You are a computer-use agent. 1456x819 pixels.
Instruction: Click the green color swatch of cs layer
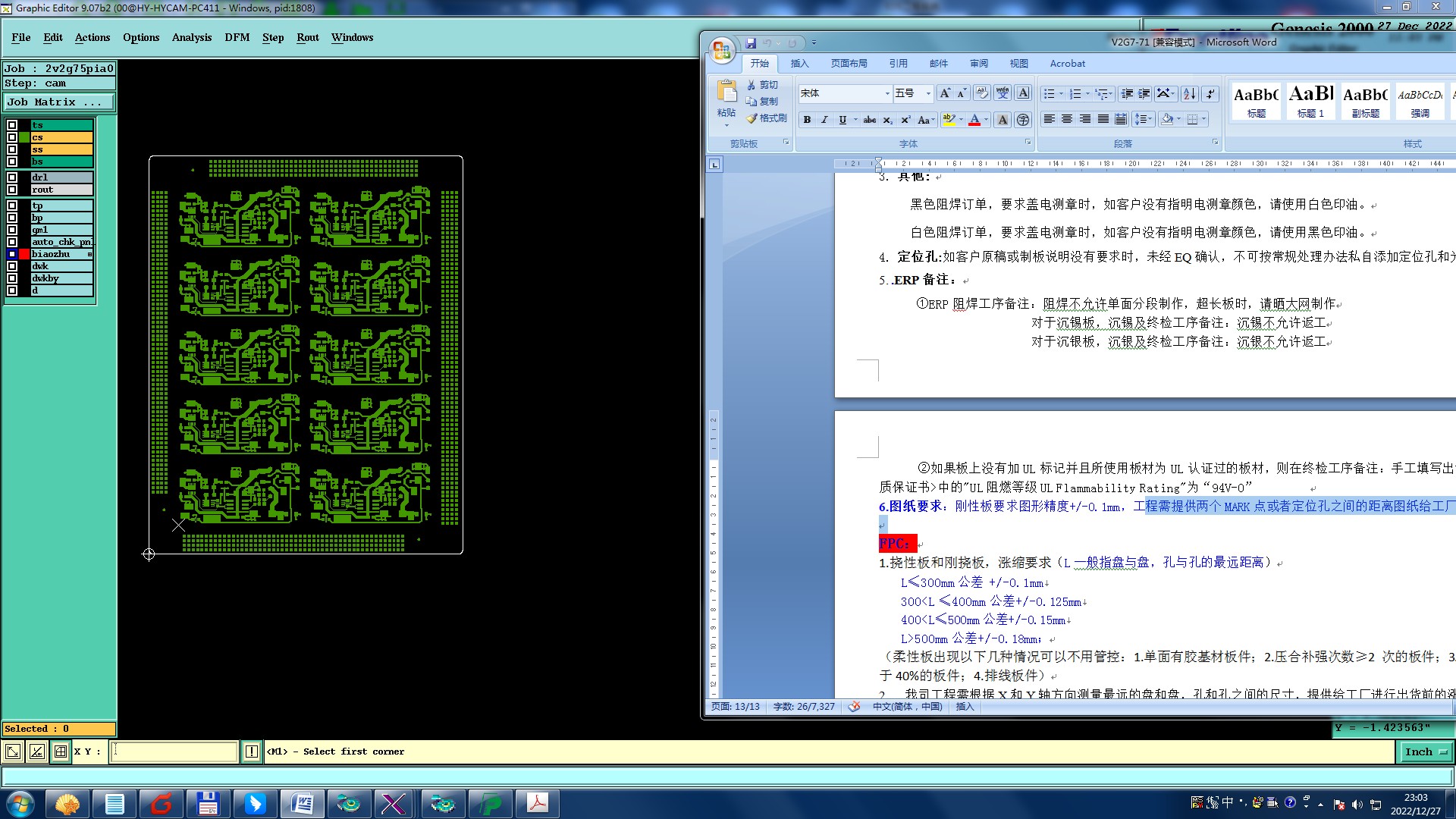coord(24,137)
